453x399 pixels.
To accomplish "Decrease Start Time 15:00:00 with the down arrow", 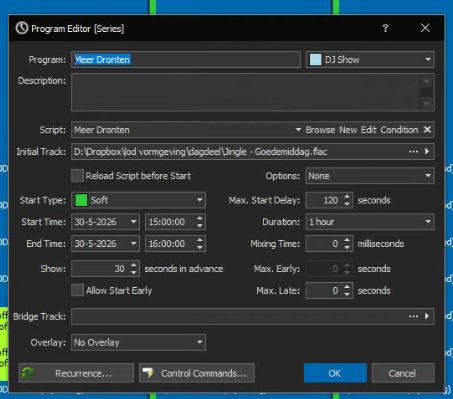I will point(200,226).
